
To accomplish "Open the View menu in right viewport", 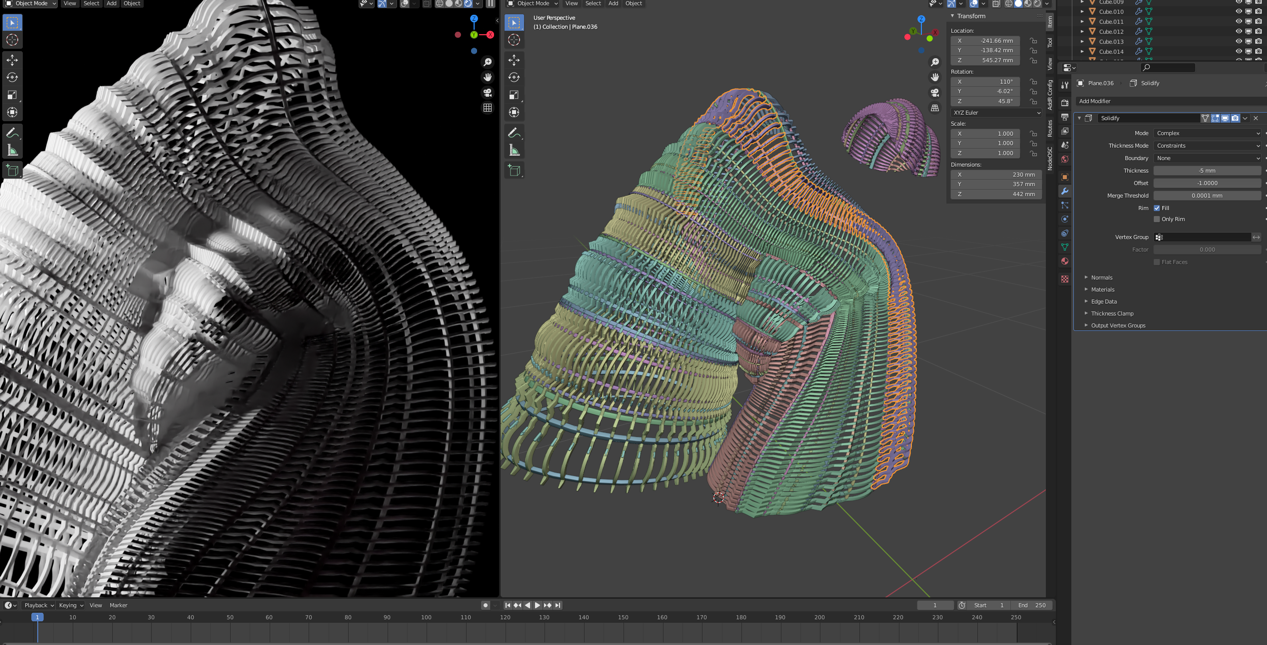I will pyautogui.click(x=571, y=4).
